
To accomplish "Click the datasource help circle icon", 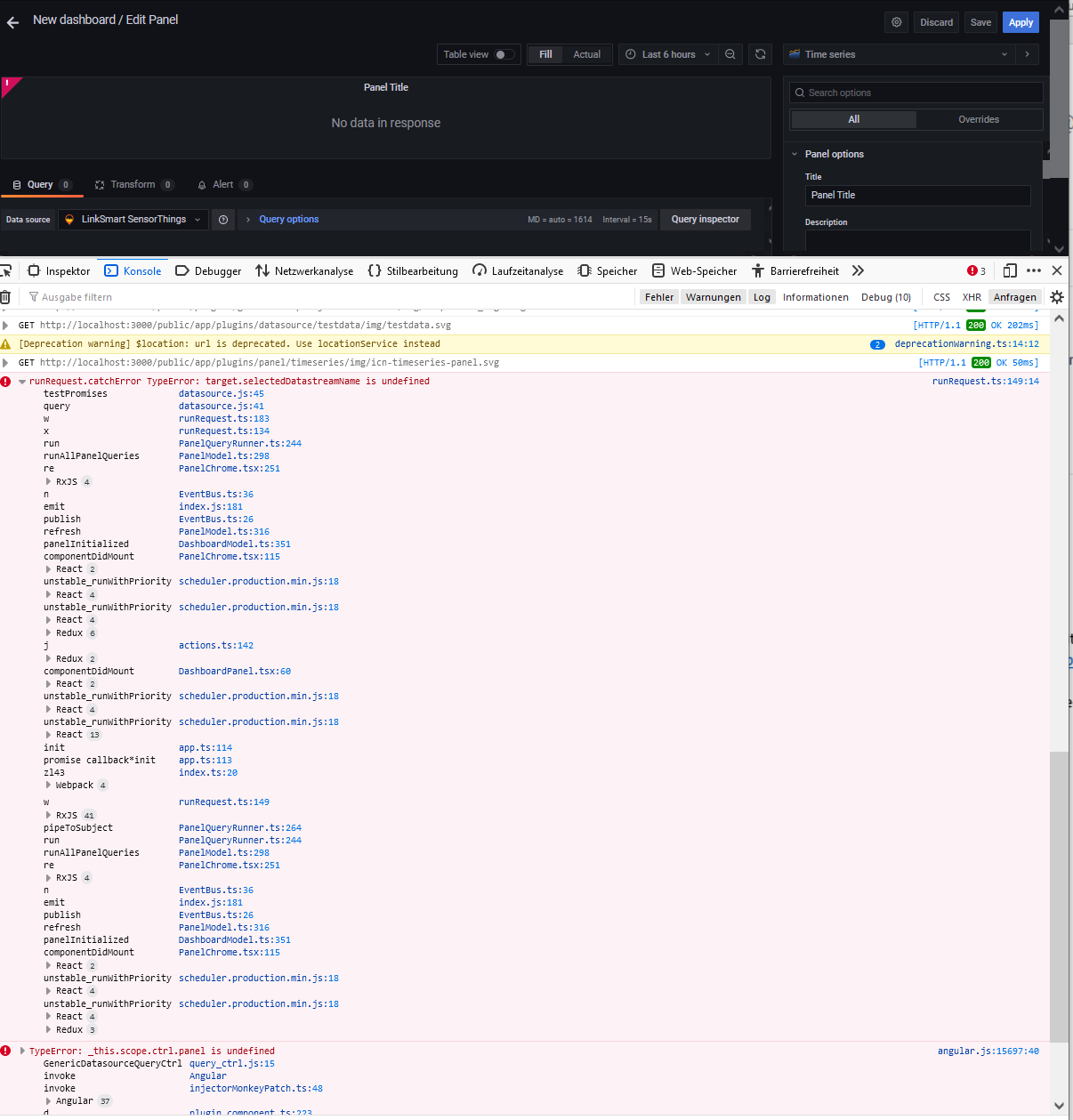I will pos(223,220).
